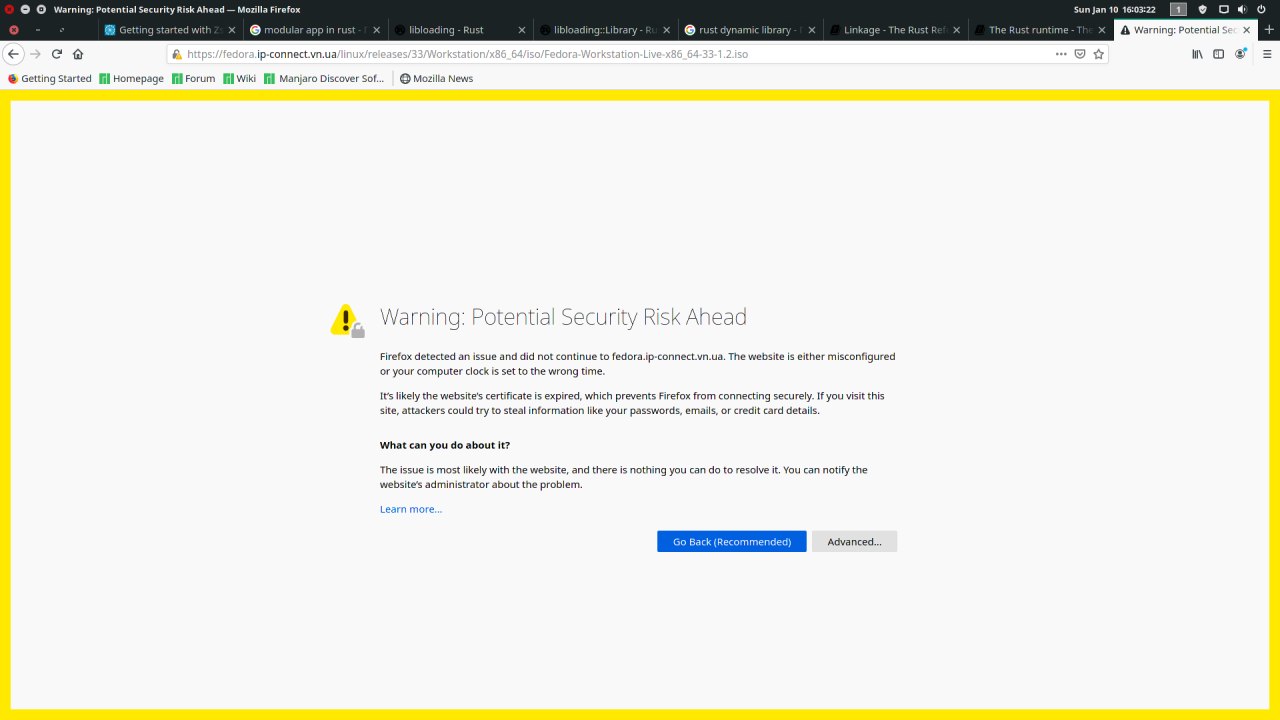
Task: Minimize the Firefox window
Action: [25, 9]
